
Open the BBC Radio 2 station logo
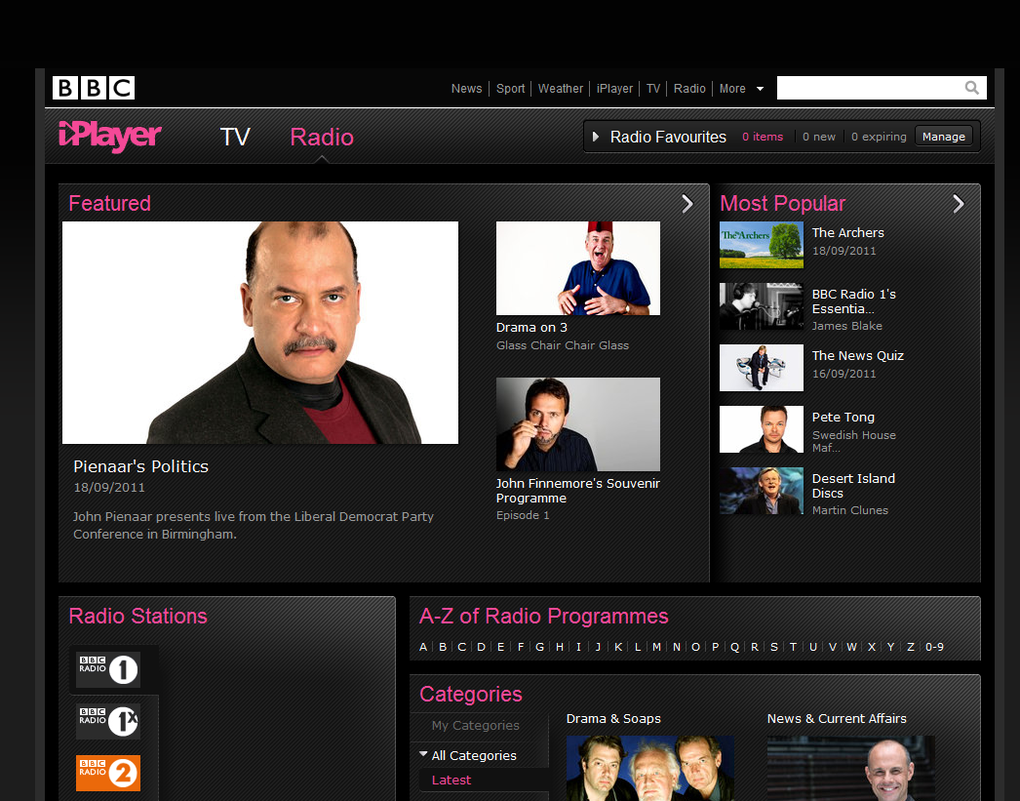pos(108,772)
